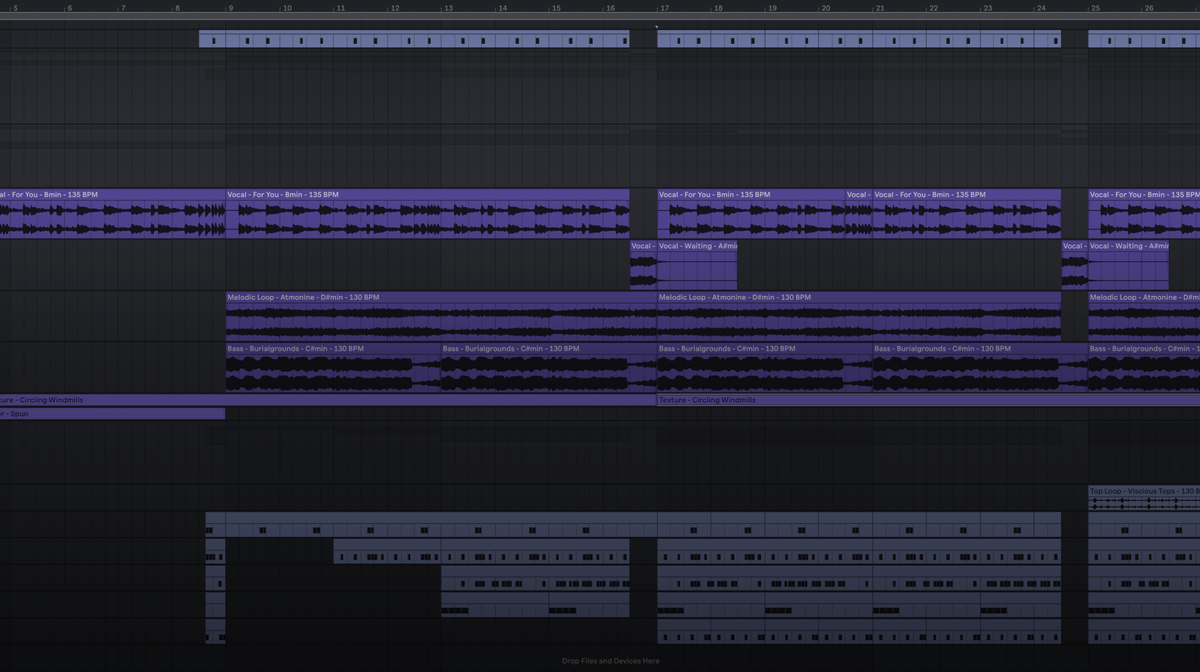Screen dimensions: 1200x672
Task: Click bar 10 on the timeline ruler
Action: coord(287,8)
